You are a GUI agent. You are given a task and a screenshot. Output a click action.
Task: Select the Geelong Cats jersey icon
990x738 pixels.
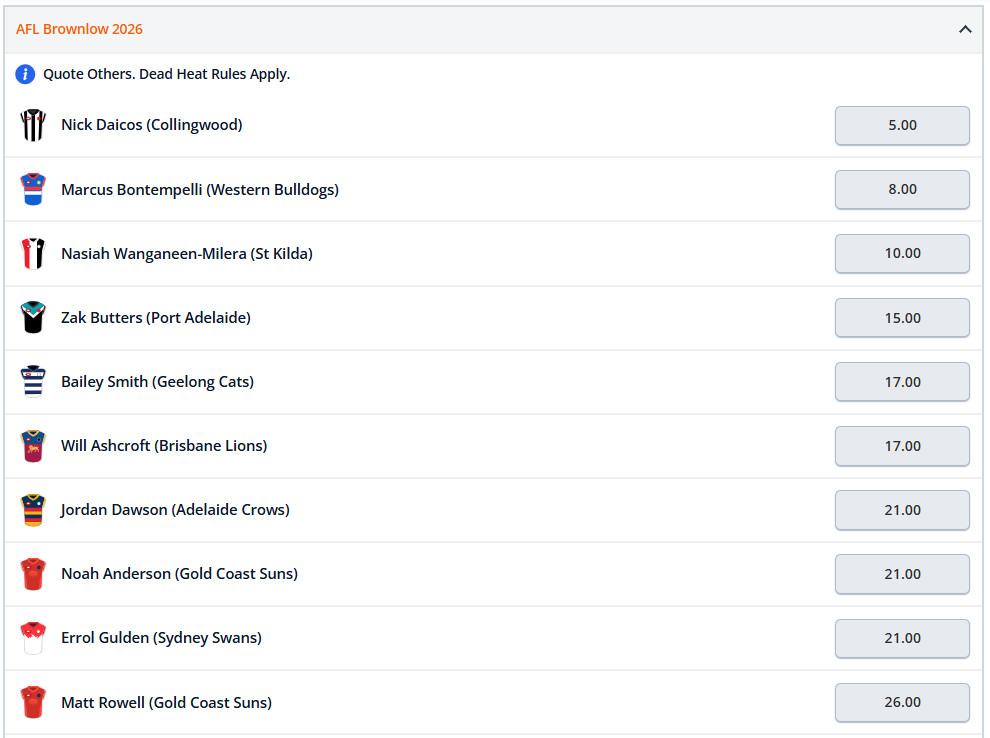[x=33, y=381]
